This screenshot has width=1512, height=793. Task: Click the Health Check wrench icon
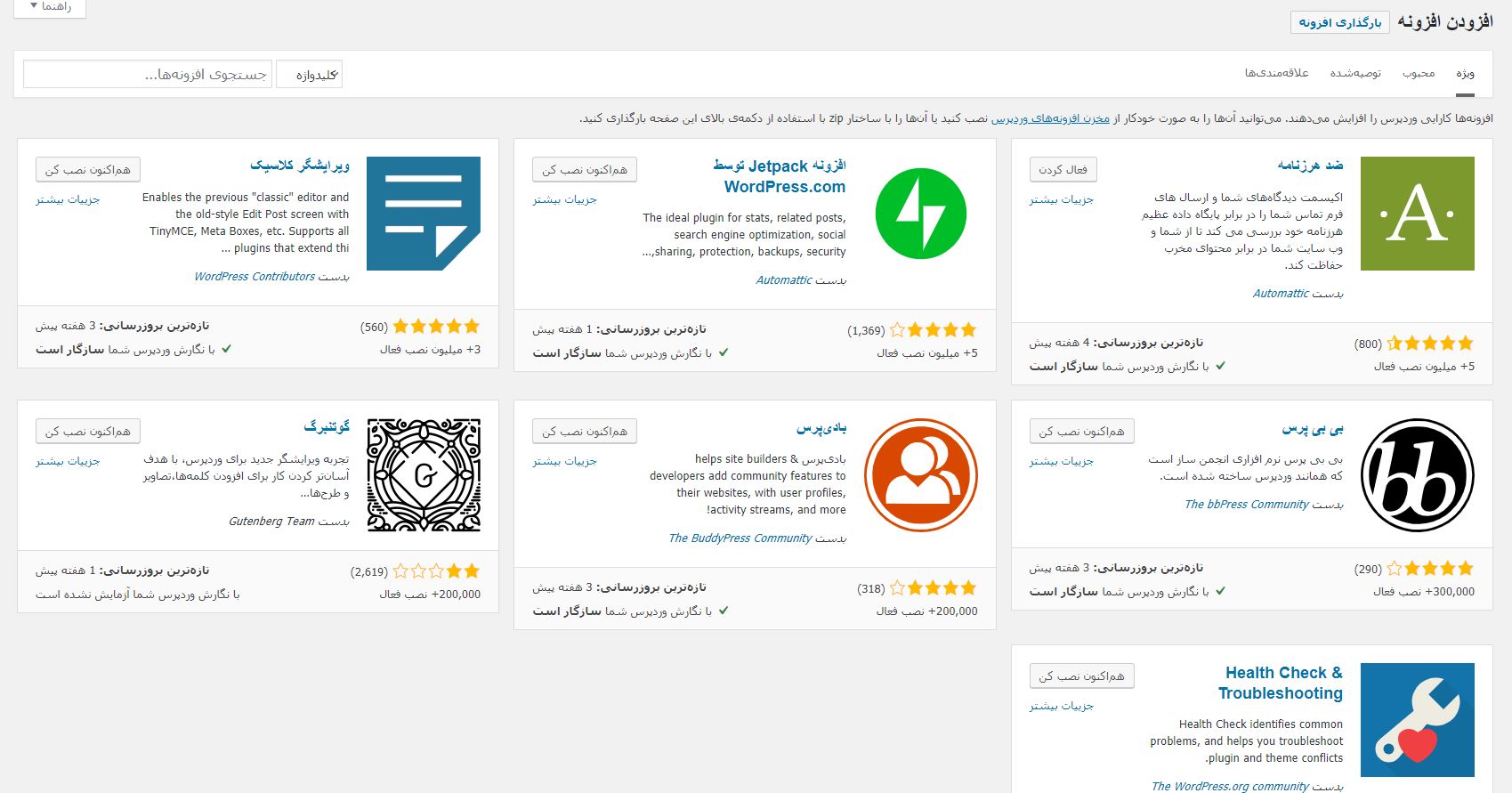tap(1418, 720)
